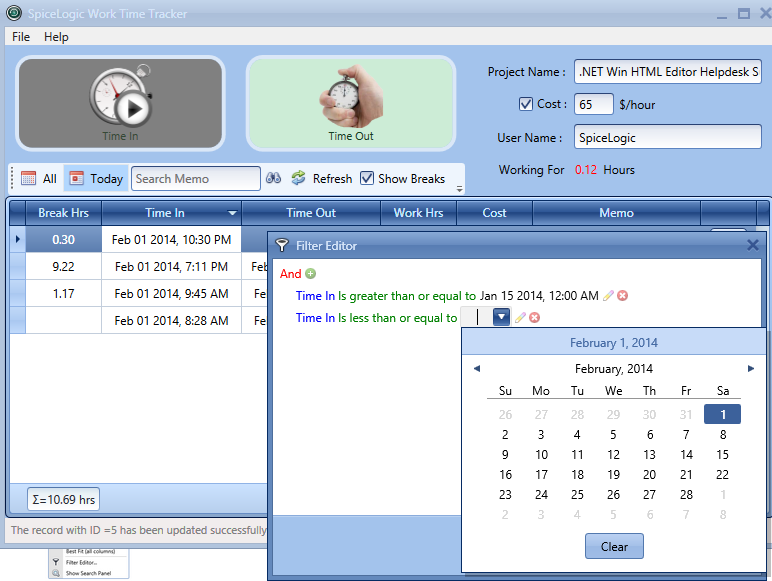
Task: Add a filter condition with the green plus
Action: [310, 274]
